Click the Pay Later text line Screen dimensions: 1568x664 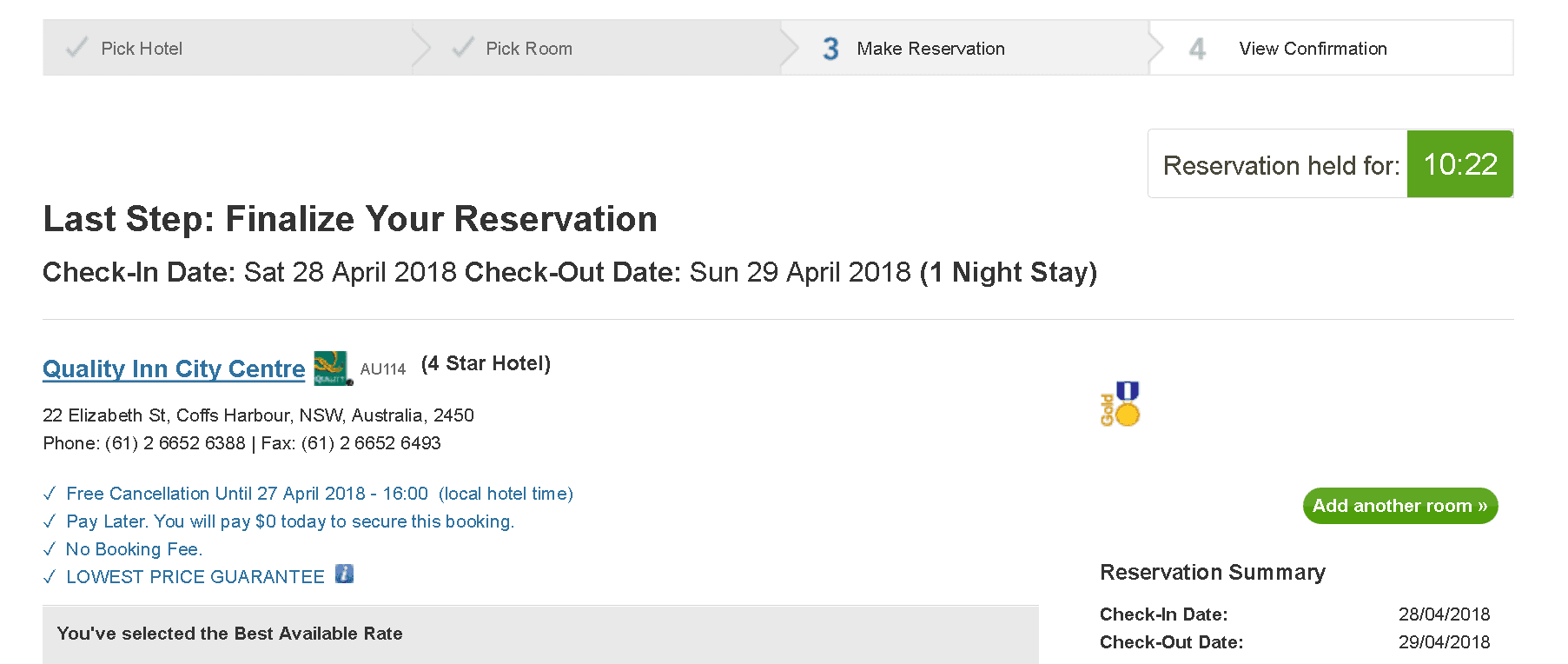click(x=290, y=521)
